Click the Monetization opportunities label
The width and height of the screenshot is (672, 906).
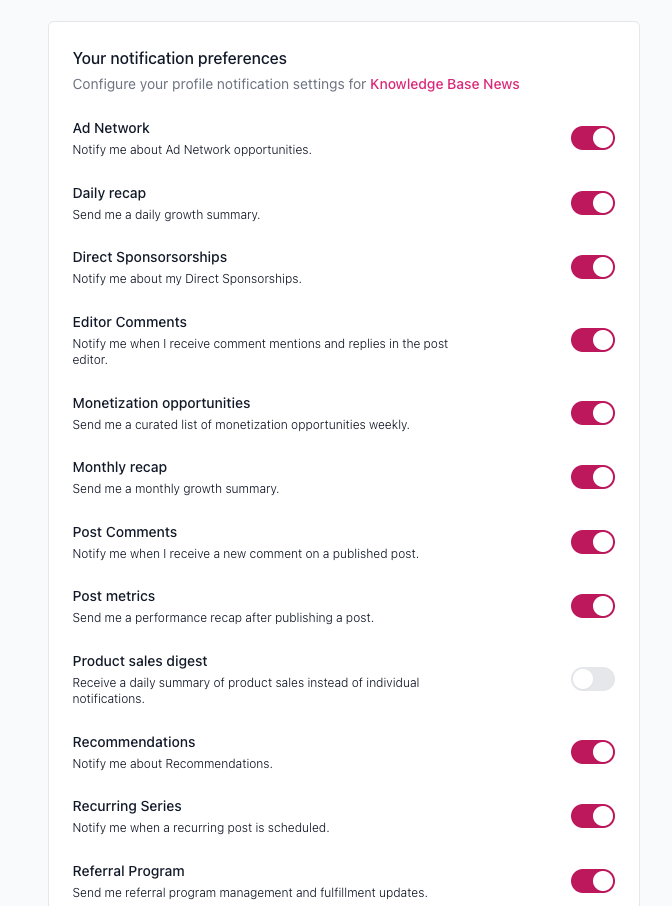point(161,403)
